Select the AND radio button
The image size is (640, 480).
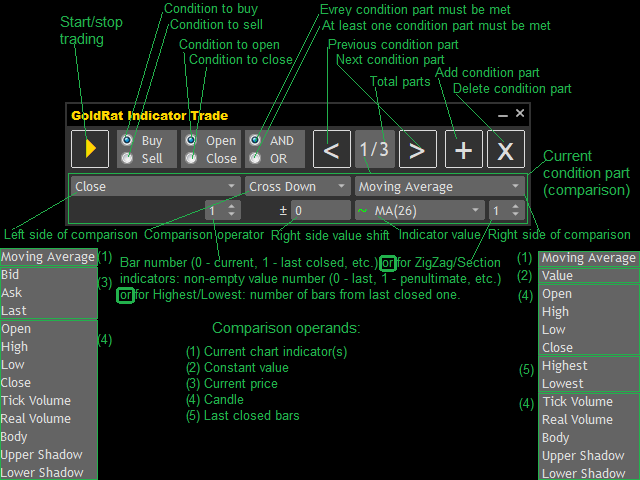pyautogui.click(x=255, y=140)
